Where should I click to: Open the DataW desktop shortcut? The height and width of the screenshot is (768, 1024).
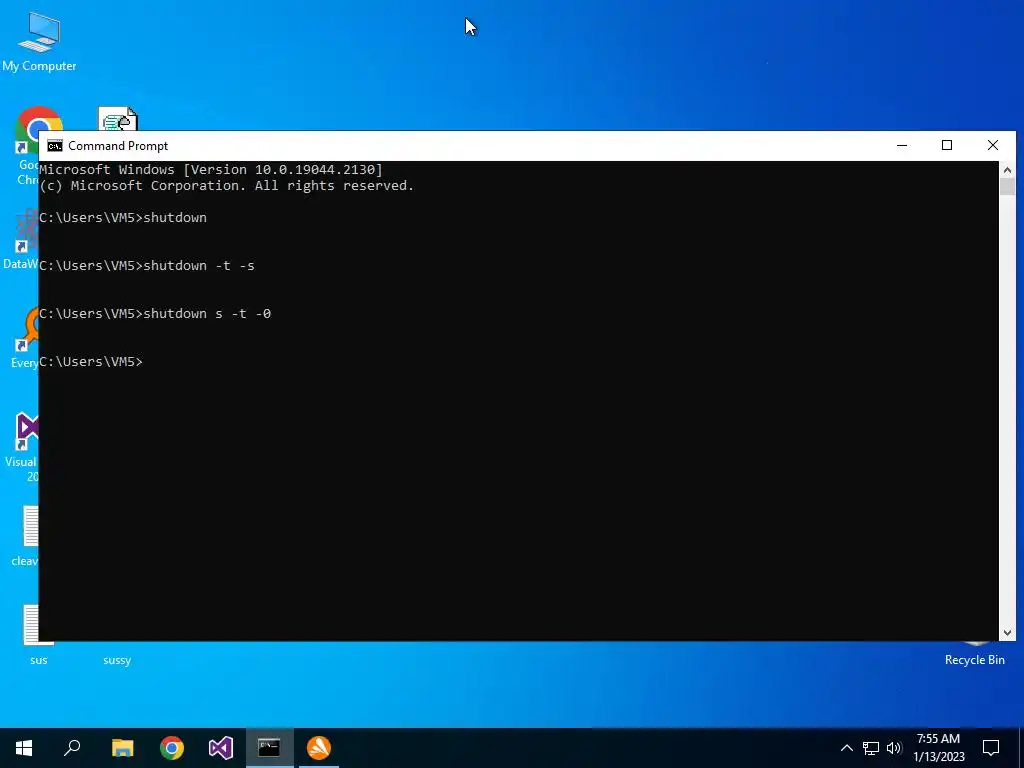(x=21, y=238)
